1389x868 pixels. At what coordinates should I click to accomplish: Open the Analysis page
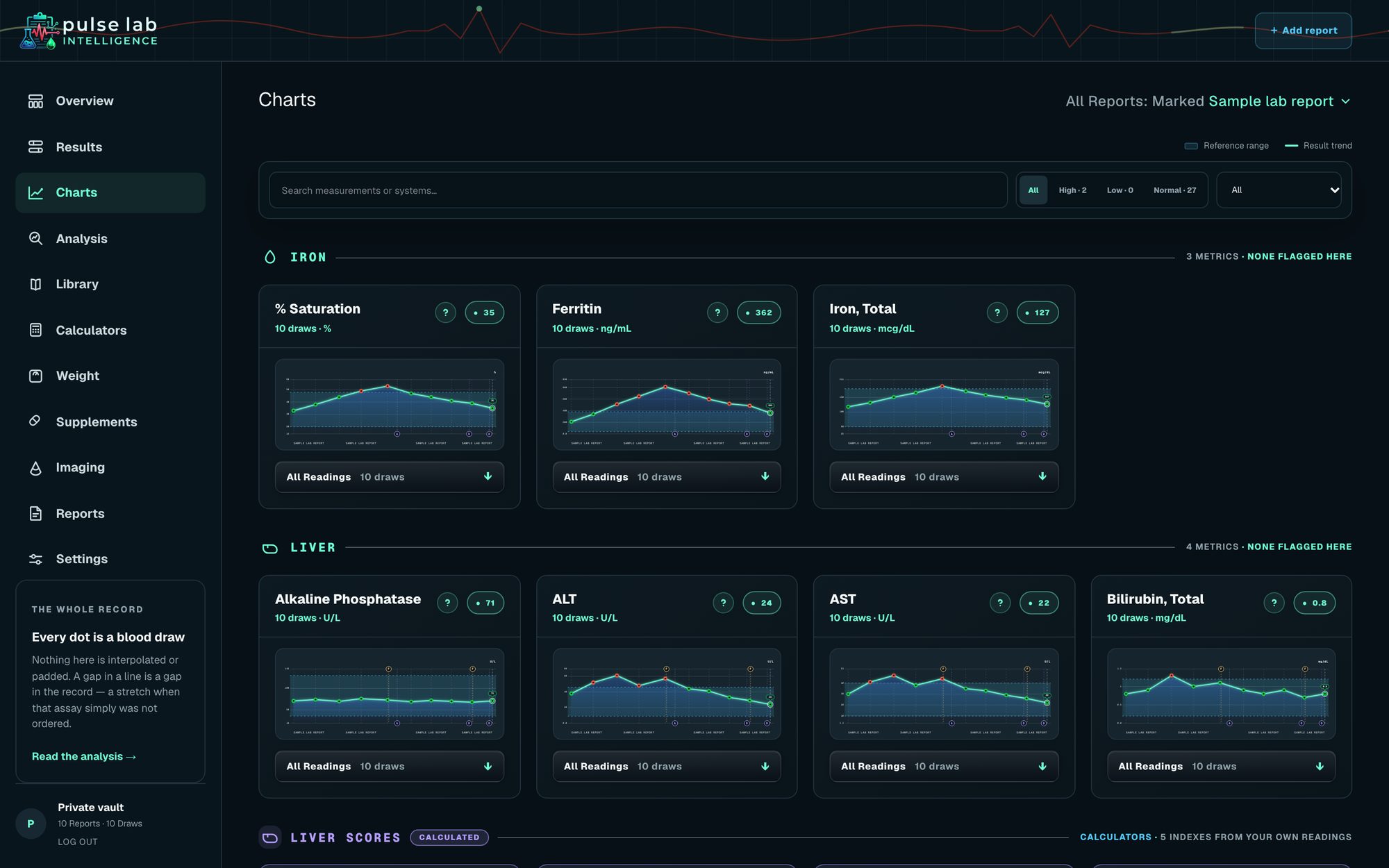click(x=110, y=238)
